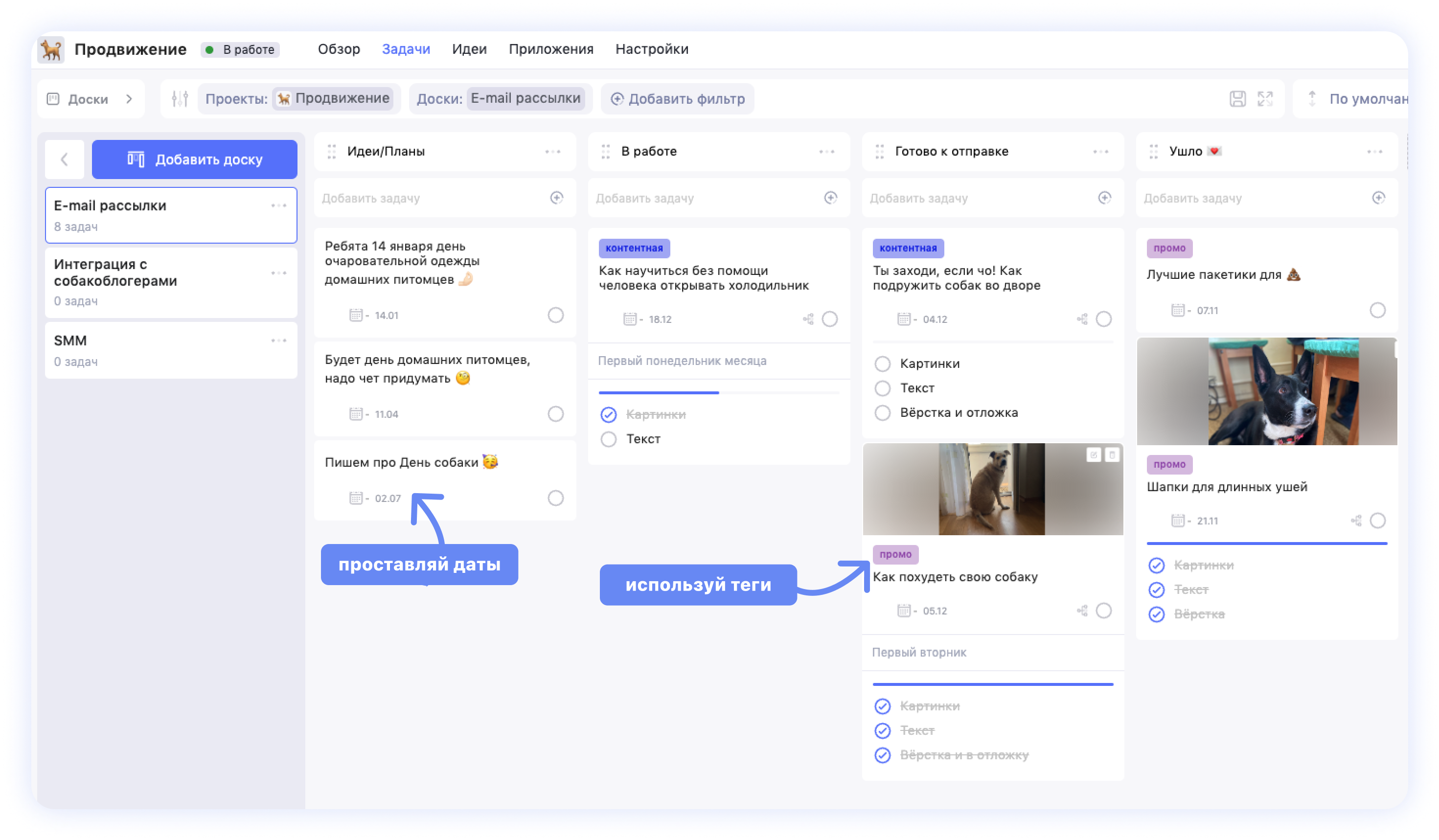The image size is (1439, 840).
Task: Open the three-dots menu of Готово к отправке column
Action: point(1100,151)
